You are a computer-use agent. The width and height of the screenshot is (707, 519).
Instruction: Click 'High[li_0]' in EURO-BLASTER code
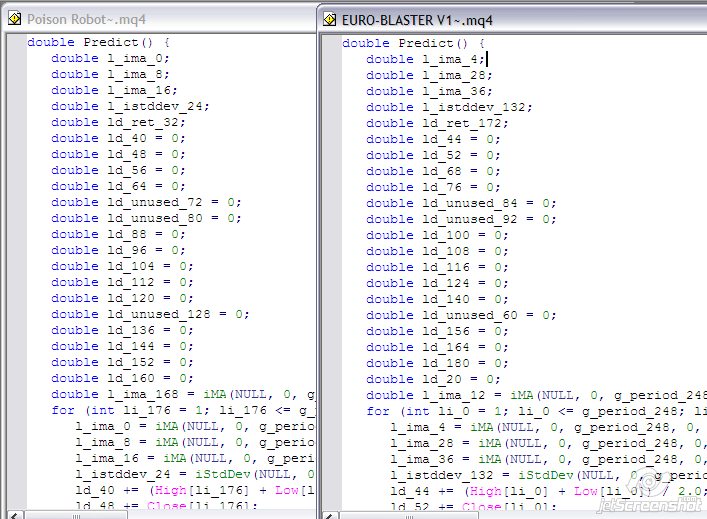coord(509,491)
